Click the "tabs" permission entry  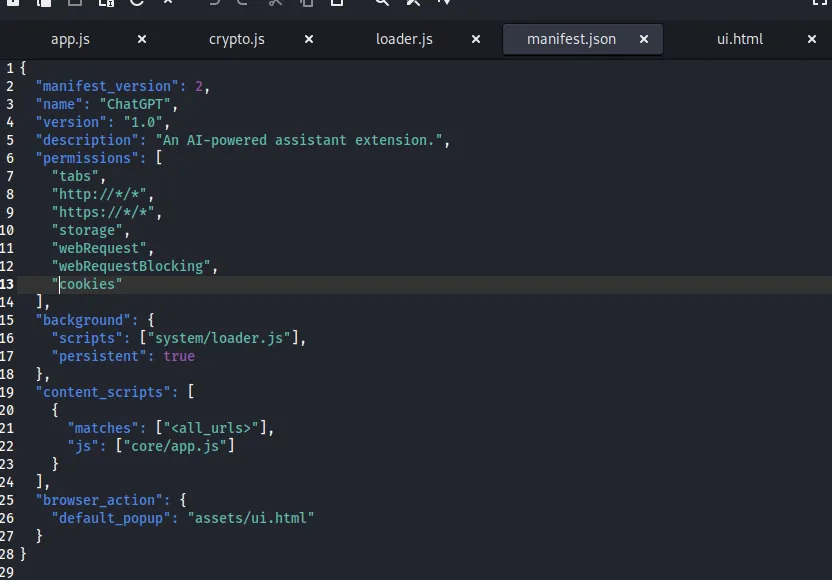(75, 176)
